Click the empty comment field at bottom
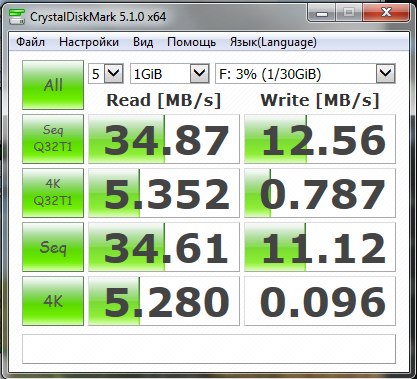Viewport: 417px width, 379px height. 209,349
